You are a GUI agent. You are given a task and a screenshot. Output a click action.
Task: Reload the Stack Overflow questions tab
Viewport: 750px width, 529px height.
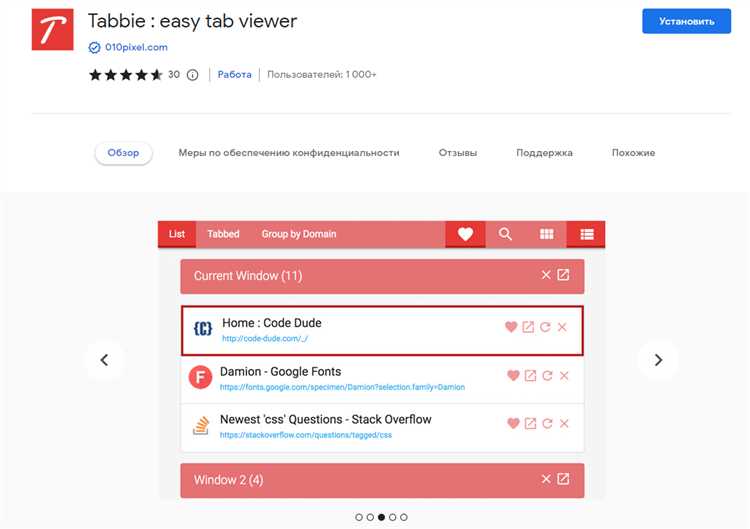(547, 423)
